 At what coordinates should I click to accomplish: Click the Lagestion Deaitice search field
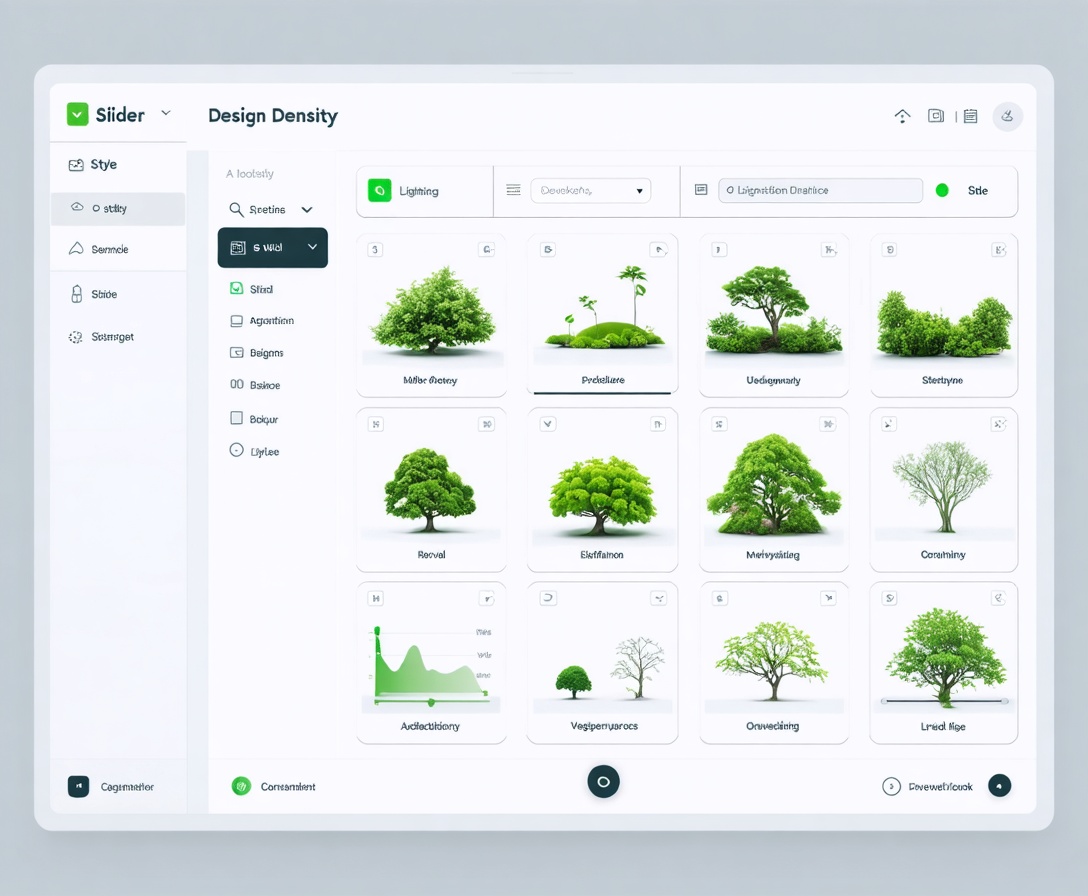(x=819, y=191)
